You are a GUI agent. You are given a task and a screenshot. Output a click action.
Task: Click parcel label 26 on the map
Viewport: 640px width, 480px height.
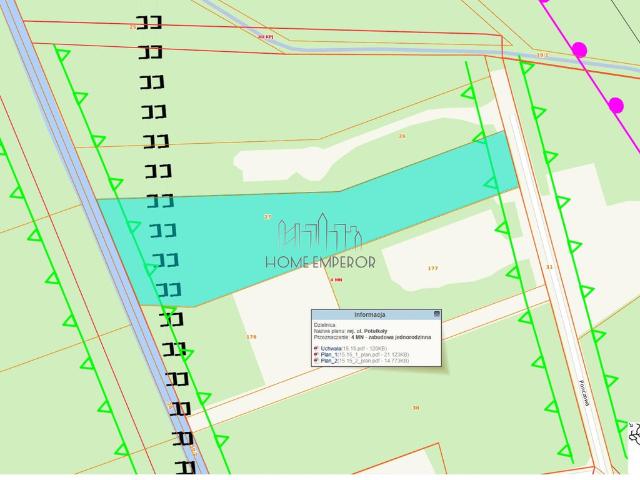402,136
